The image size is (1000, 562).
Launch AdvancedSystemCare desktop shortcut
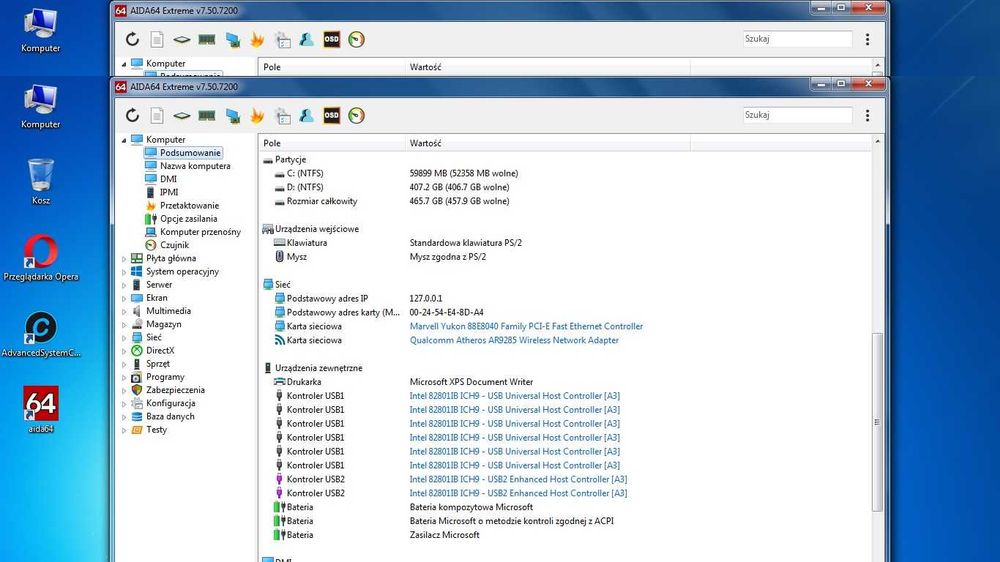[40, 334]
